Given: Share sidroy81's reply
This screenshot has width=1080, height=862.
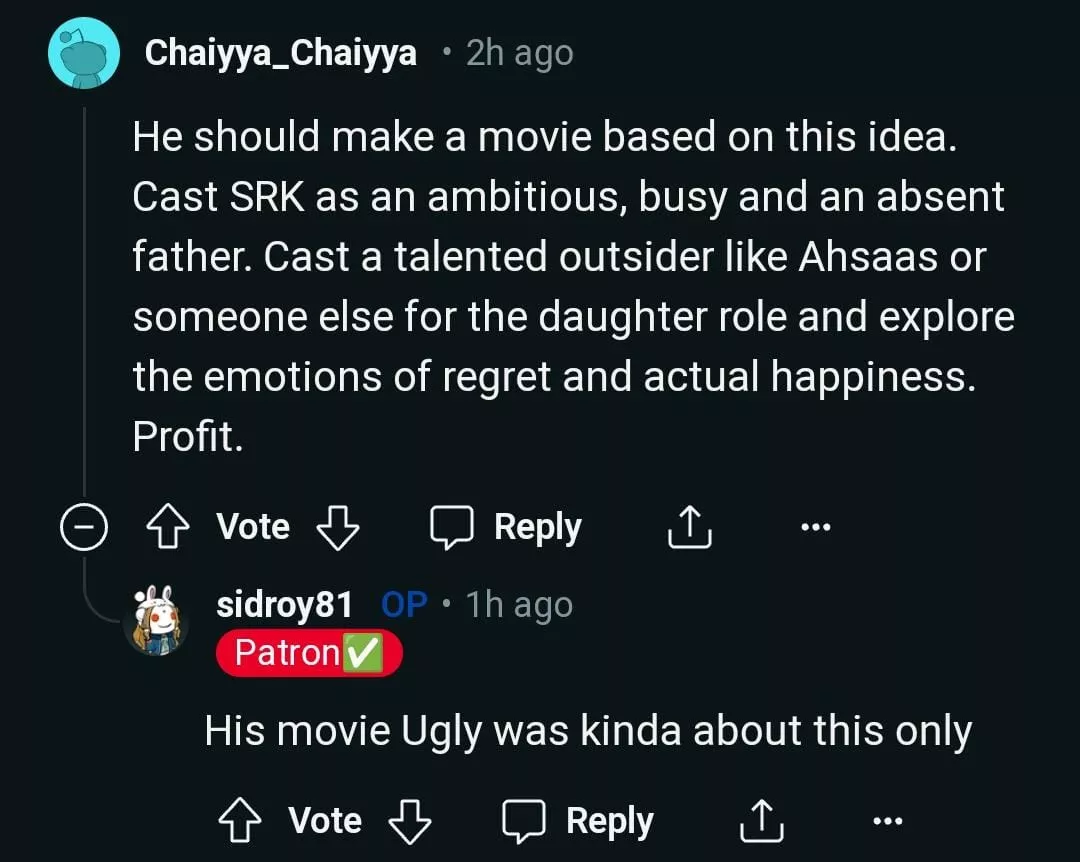Looking at the screenshot, I should (761, 821).
